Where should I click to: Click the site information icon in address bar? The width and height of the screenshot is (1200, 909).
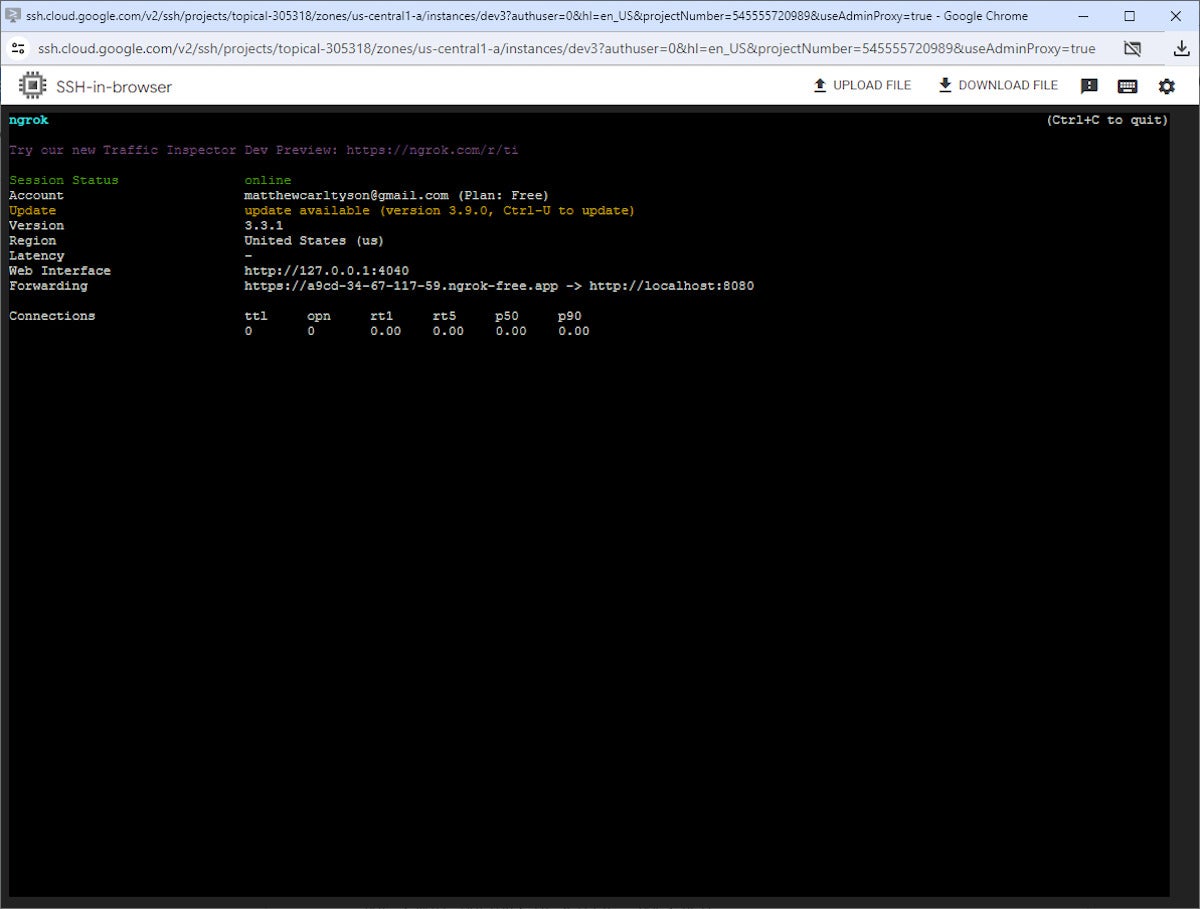click(18, 48)
